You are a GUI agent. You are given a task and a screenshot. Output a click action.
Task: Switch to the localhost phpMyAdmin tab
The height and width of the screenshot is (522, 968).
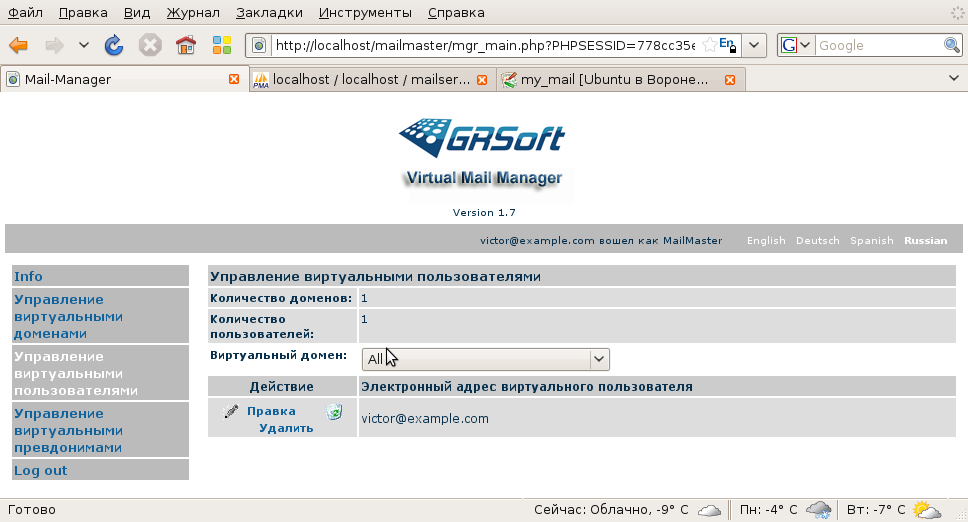tap(371, 80)
